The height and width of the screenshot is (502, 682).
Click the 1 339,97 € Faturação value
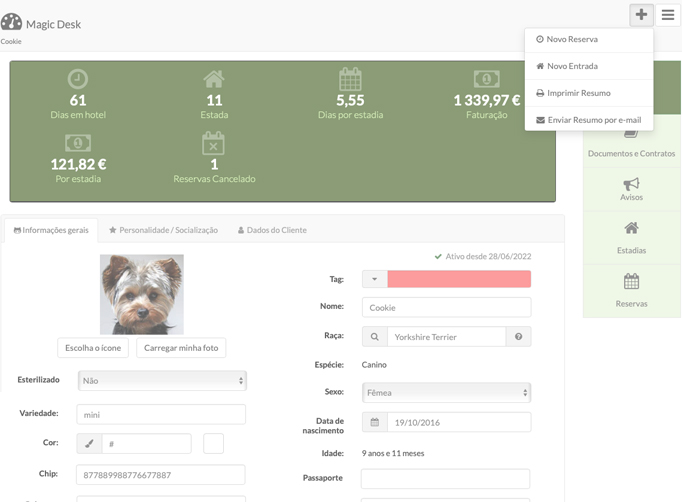point(487,100)
